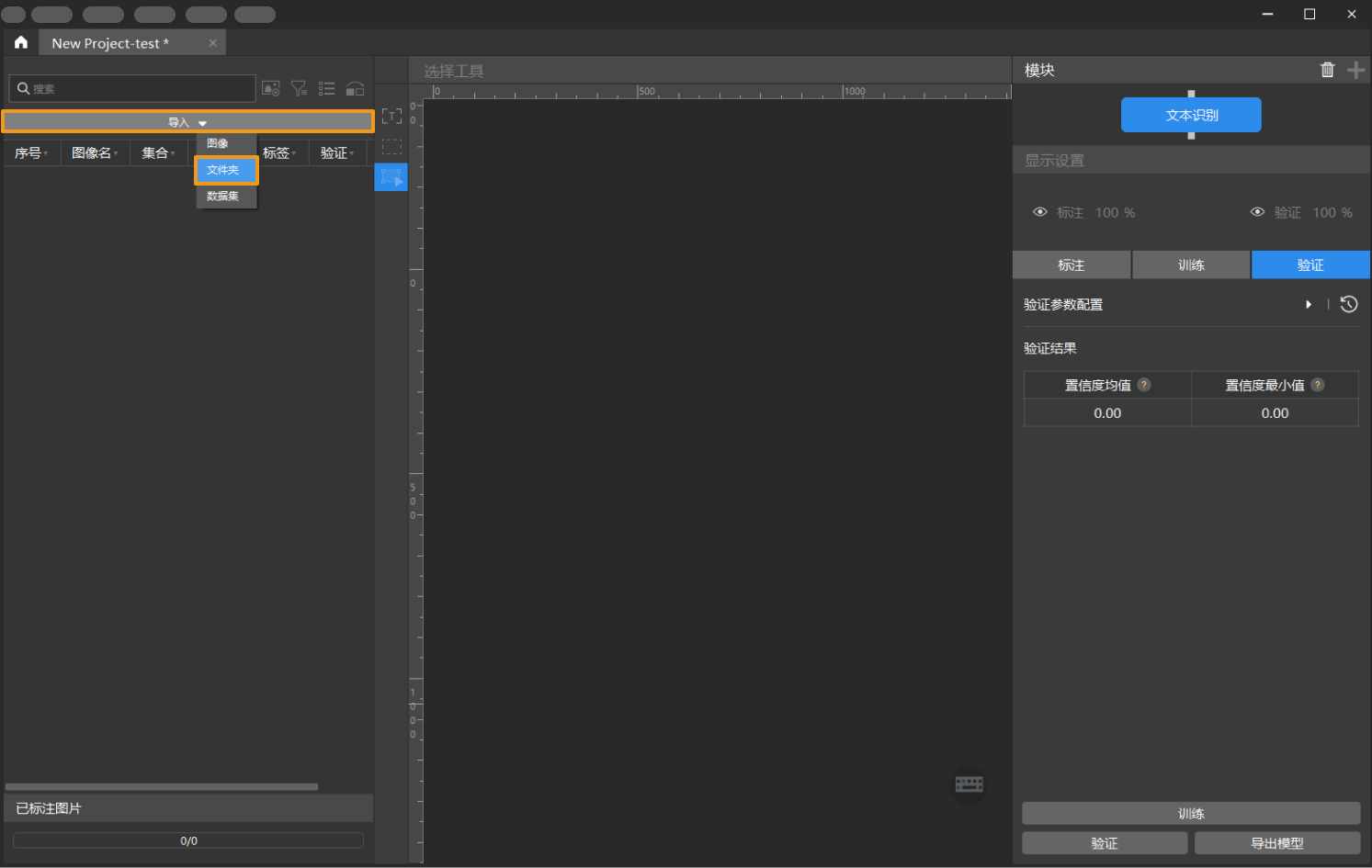Viewport: 1372px width, 868px height.
Task: Click the 导出模型 button
Action: [x=1277, y=843]
